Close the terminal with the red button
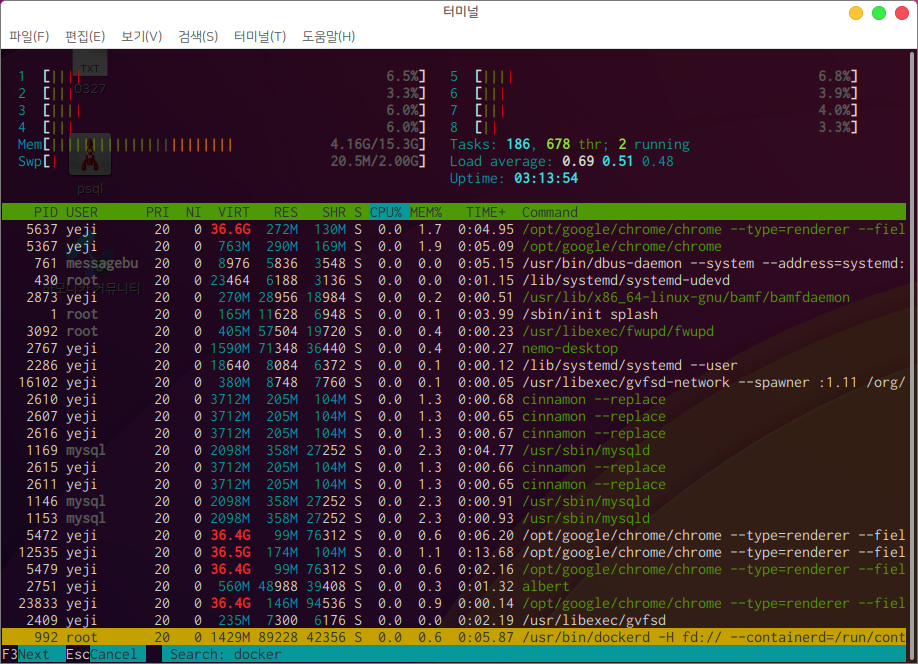Screen dimensions: 918x664 coord(901,13)
